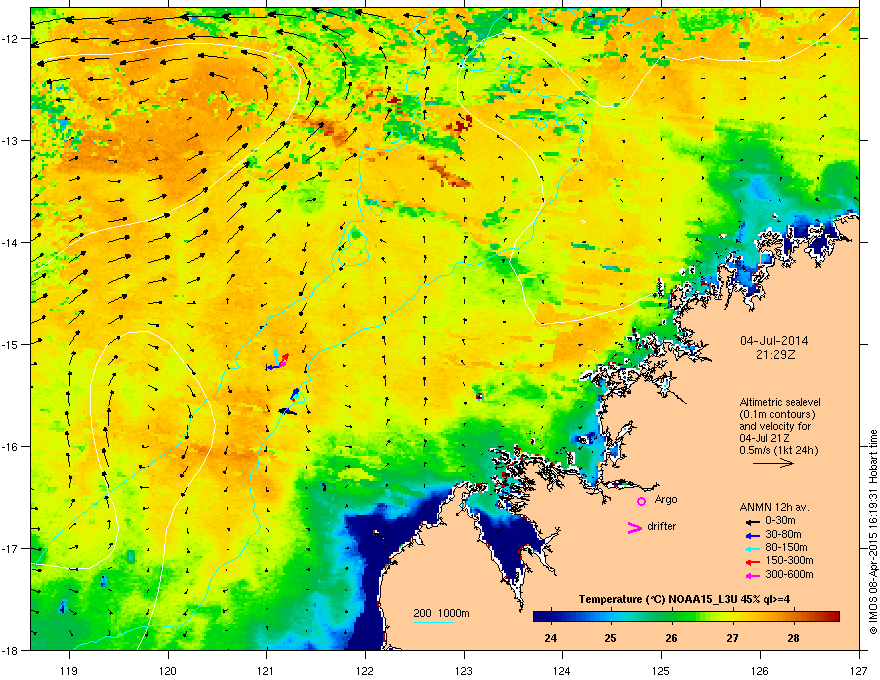Select the time text '21:29Z'
880x680 pixels.
pyautogui.click(x=775, y=355)
